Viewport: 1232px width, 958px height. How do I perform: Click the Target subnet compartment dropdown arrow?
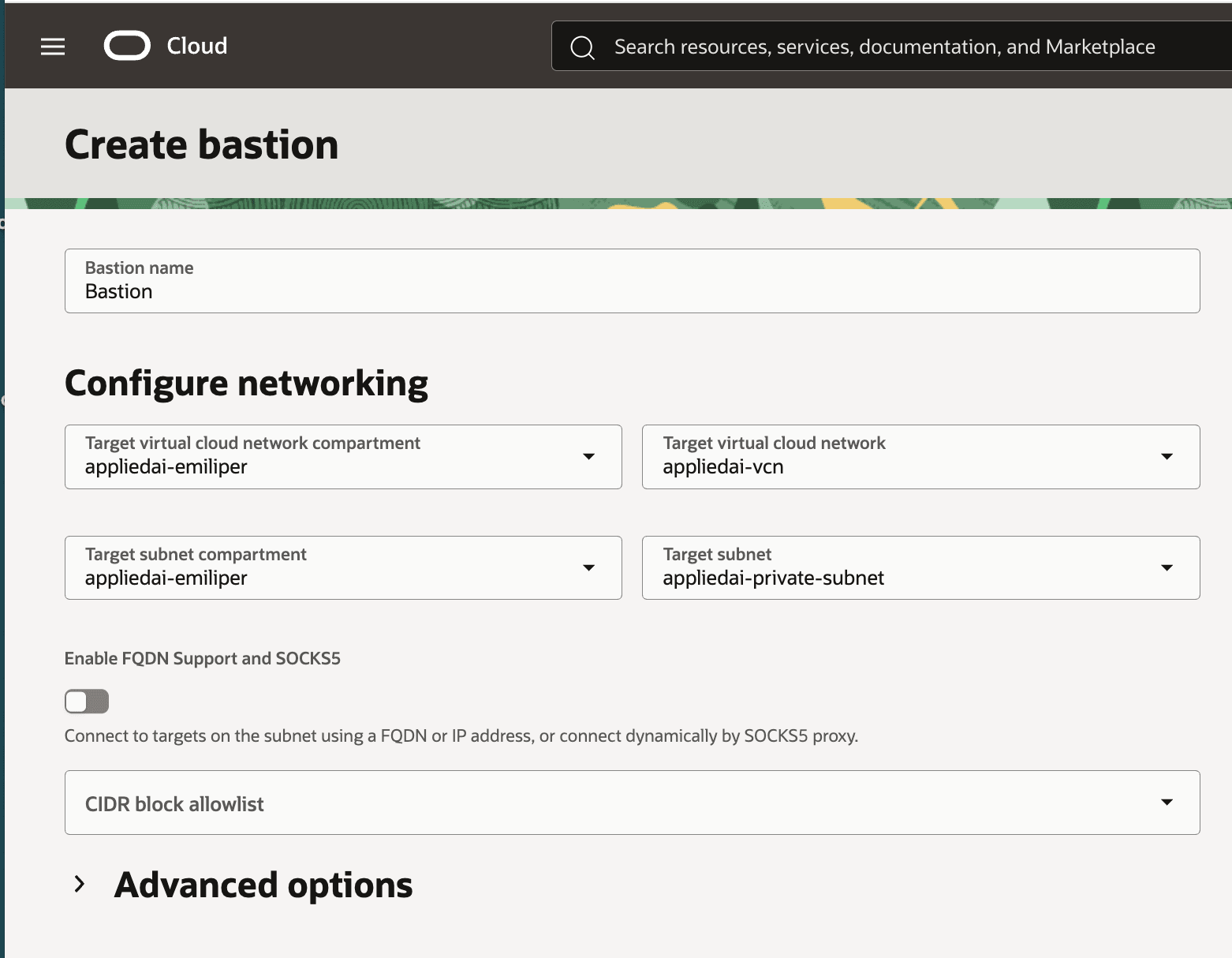coord(588,567)
